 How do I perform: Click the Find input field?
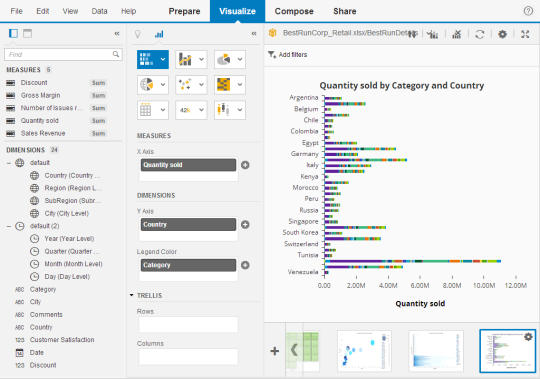tap(63, 54)
